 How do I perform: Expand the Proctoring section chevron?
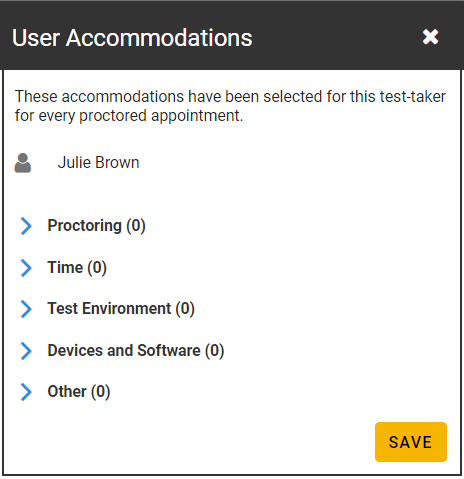point(26,226)
